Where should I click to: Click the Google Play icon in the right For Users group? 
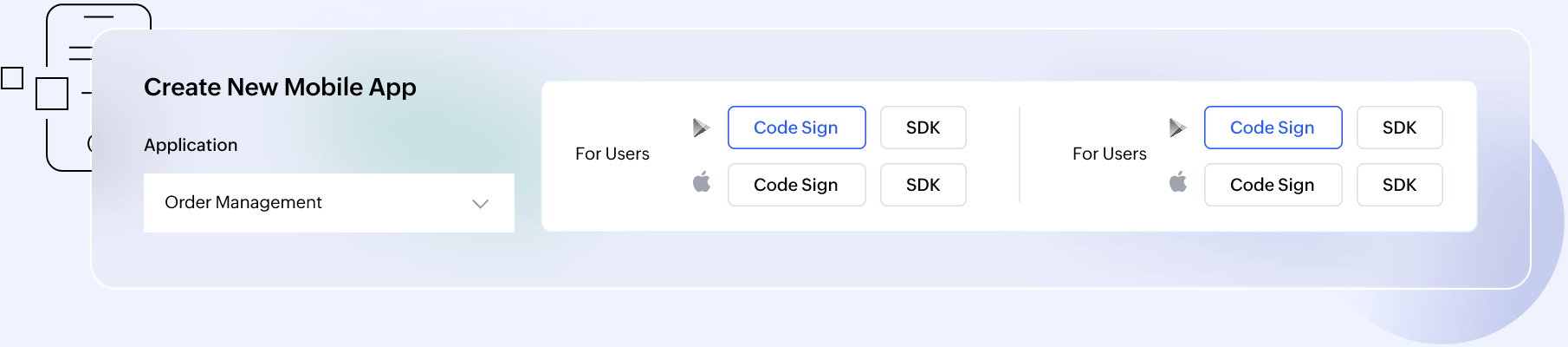pyautogui.click(x=1177, y=128)
